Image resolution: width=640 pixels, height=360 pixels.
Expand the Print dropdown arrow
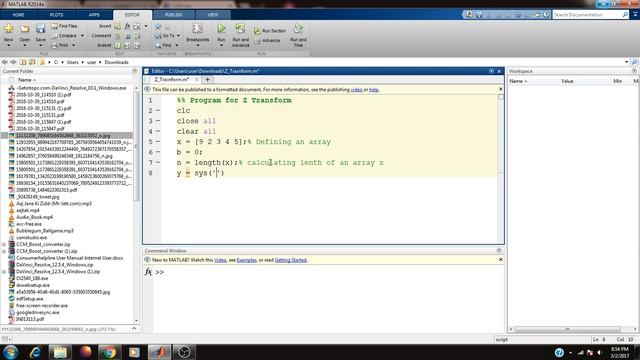click(x=73, y=45)
